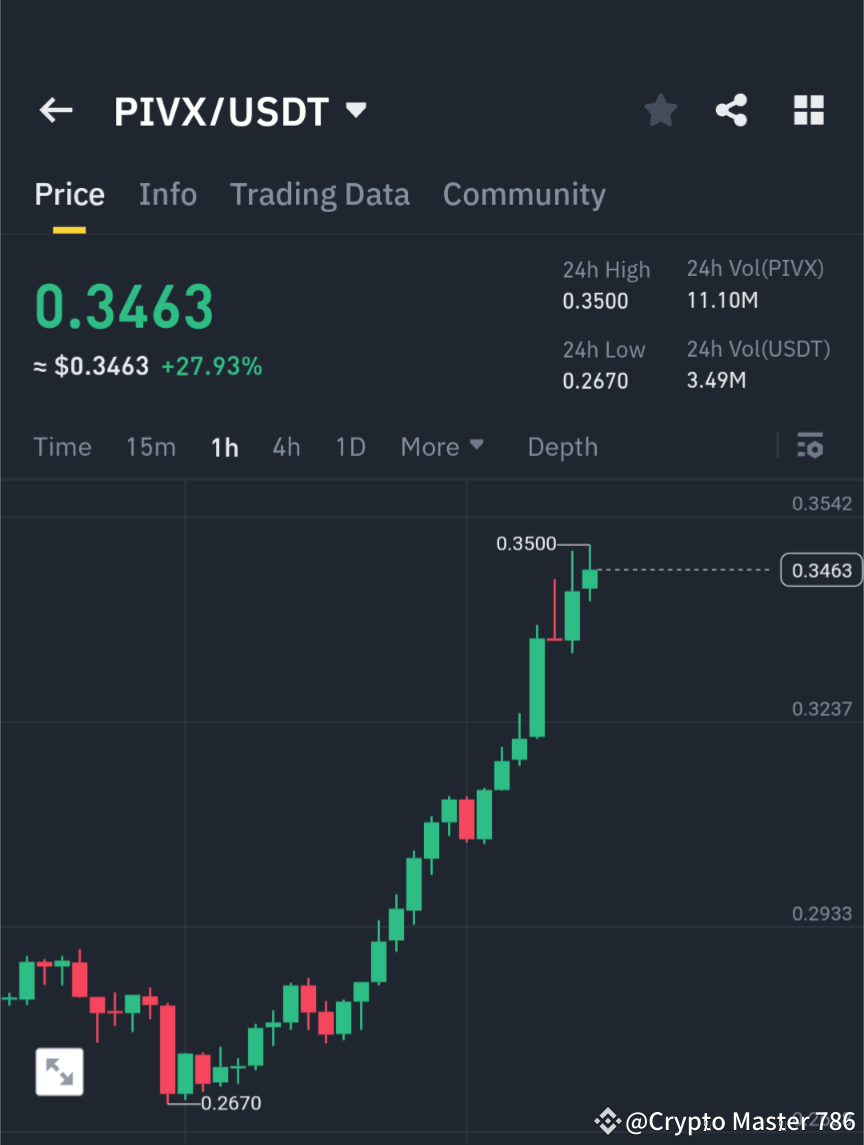
Task: Open chart settings icon beside Depth
Action: tap(810, 446)
